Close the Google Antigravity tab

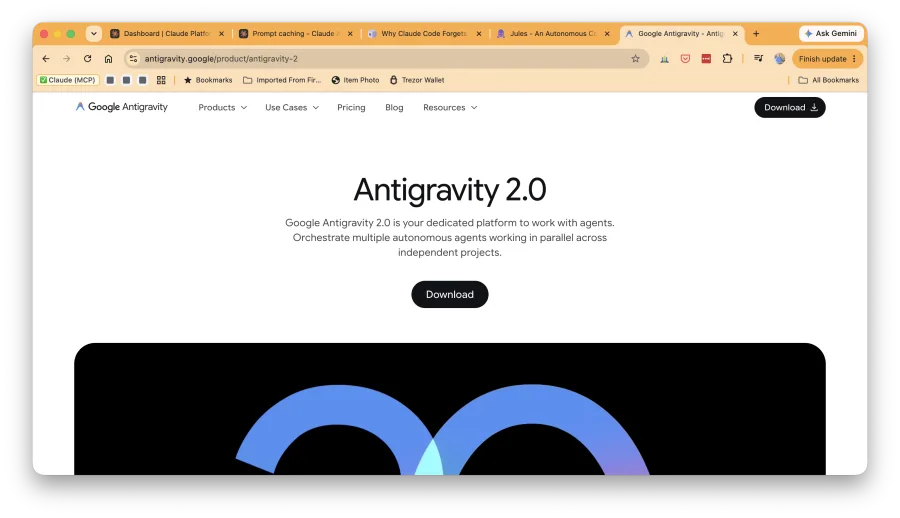(735, 34)
